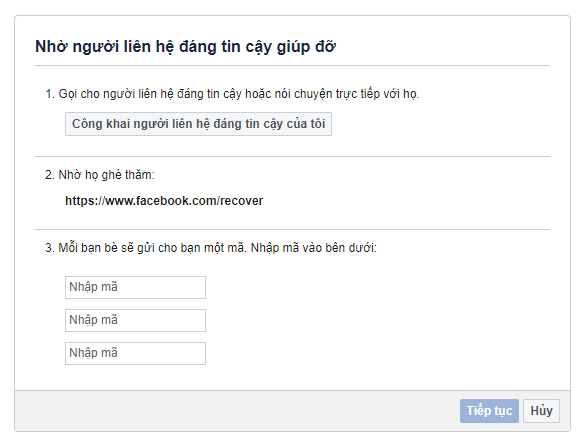
Task: Dismiss the recovery dialog using 'Hủy'
Action: [541, 411]
